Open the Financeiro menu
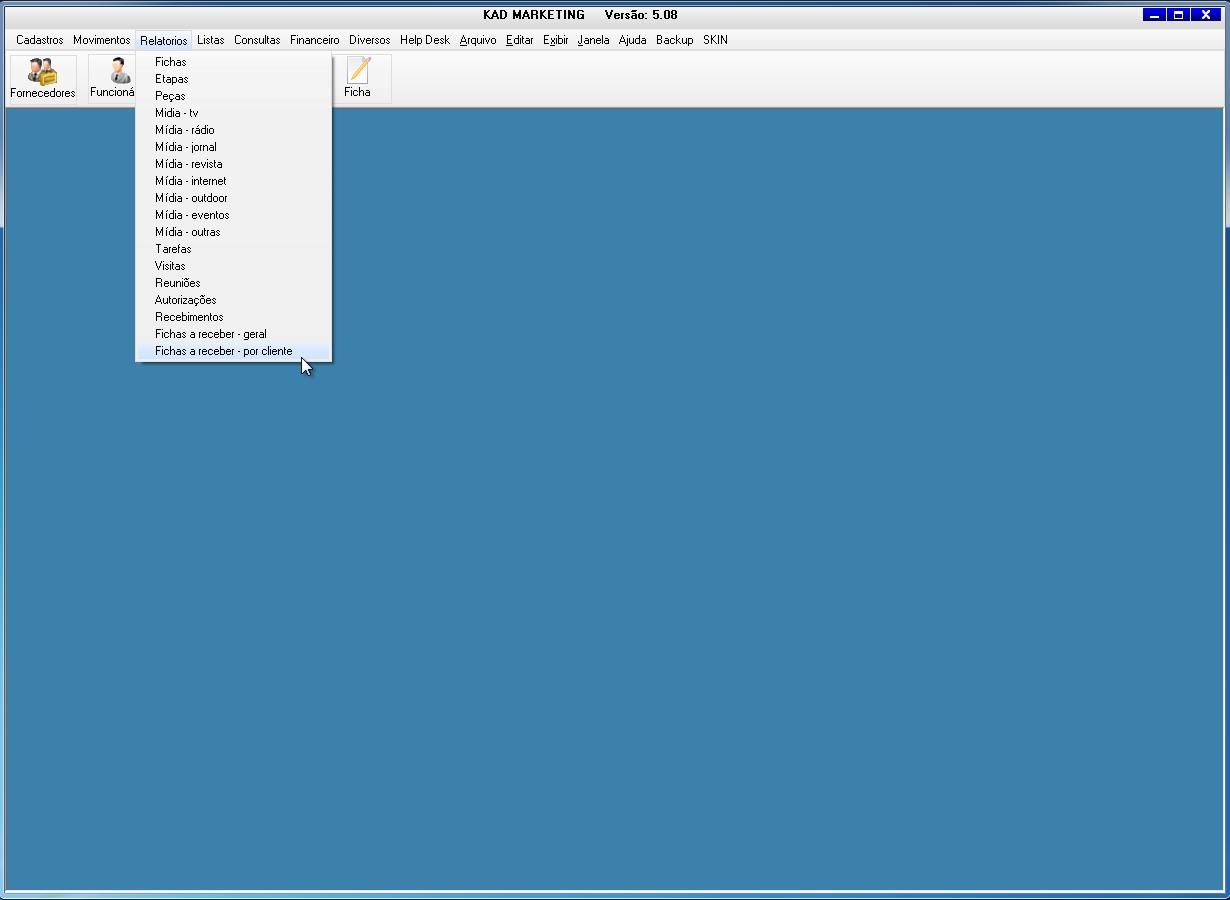Viewport: 1230px width, 900px height. 315,40
